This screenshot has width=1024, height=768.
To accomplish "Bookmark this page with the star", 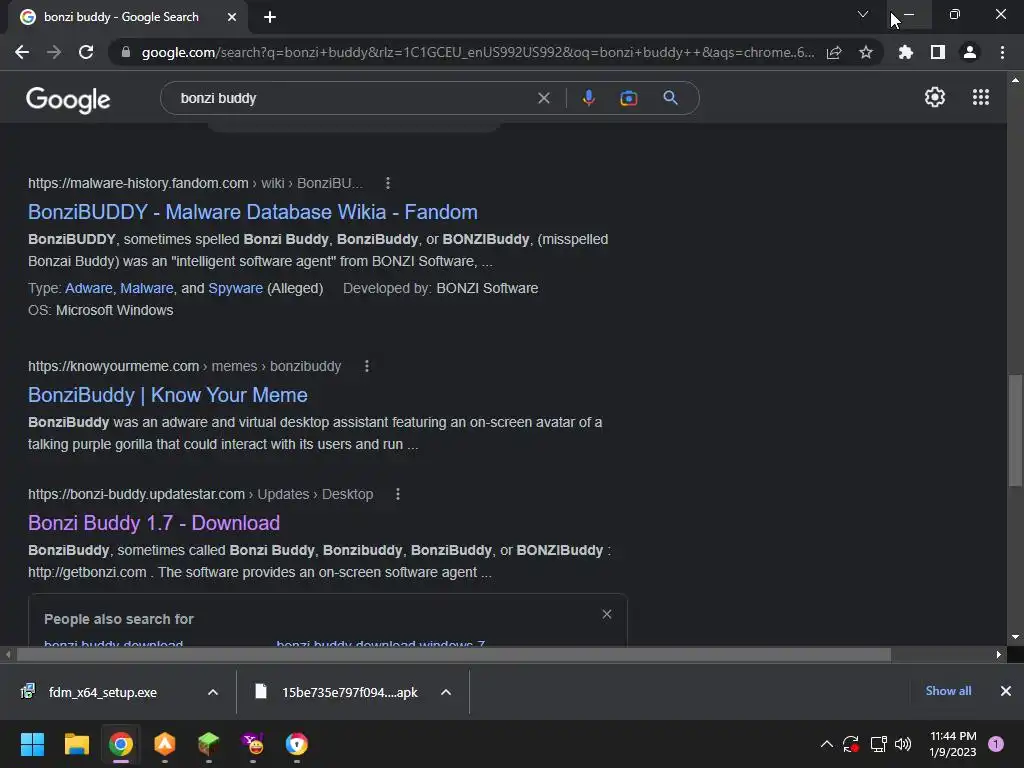I will tap(866, 52).
